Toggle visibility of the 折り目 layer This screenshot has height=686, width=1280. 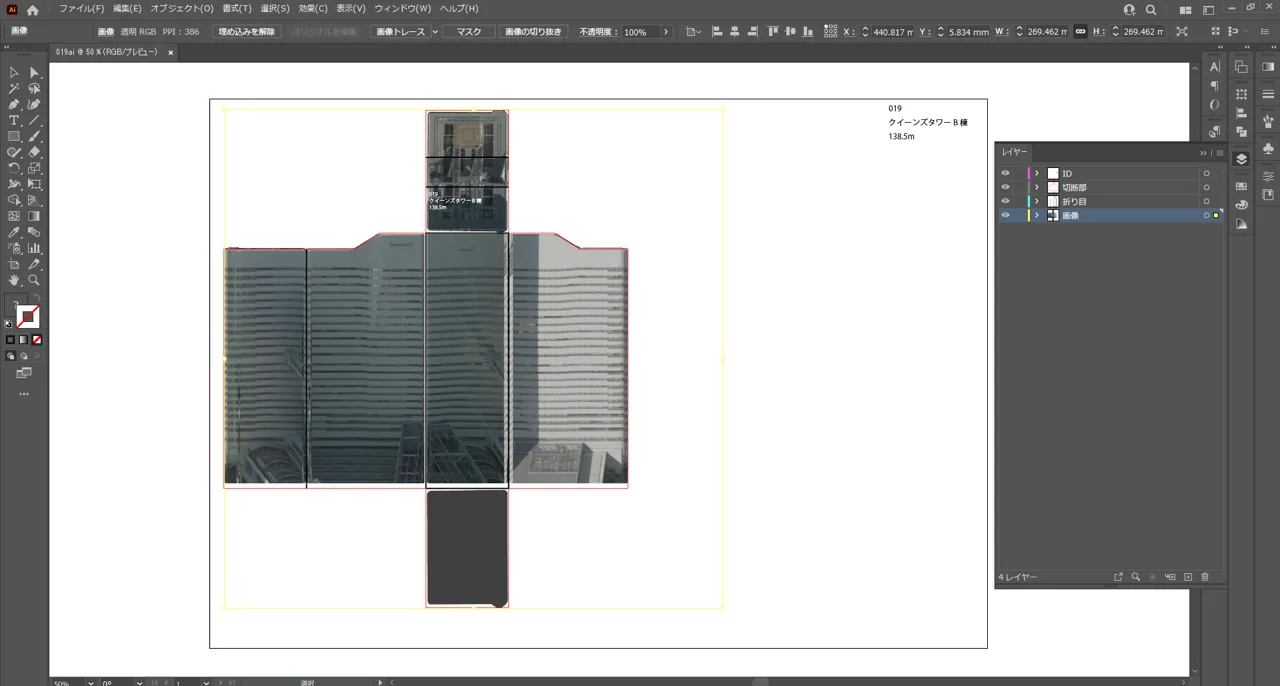tap(1005, 201)
